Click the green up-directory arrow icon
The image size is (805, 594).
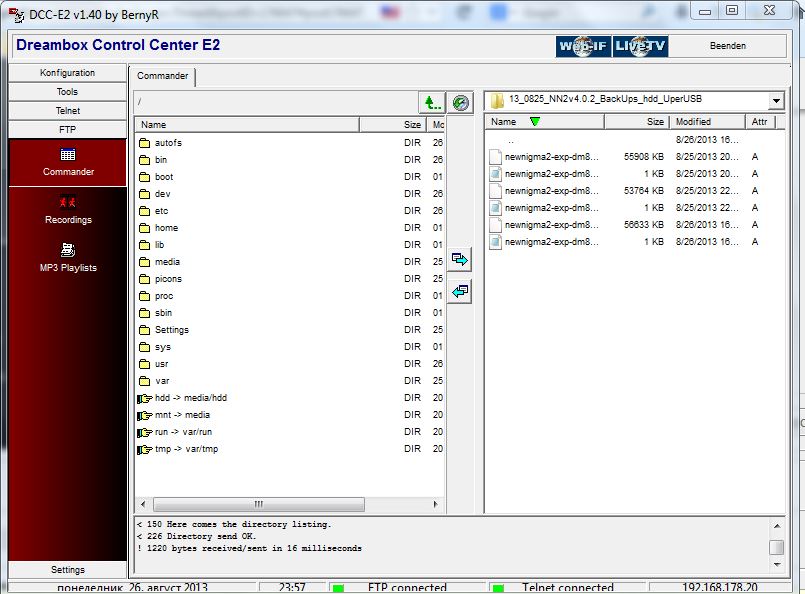(431, 102)
